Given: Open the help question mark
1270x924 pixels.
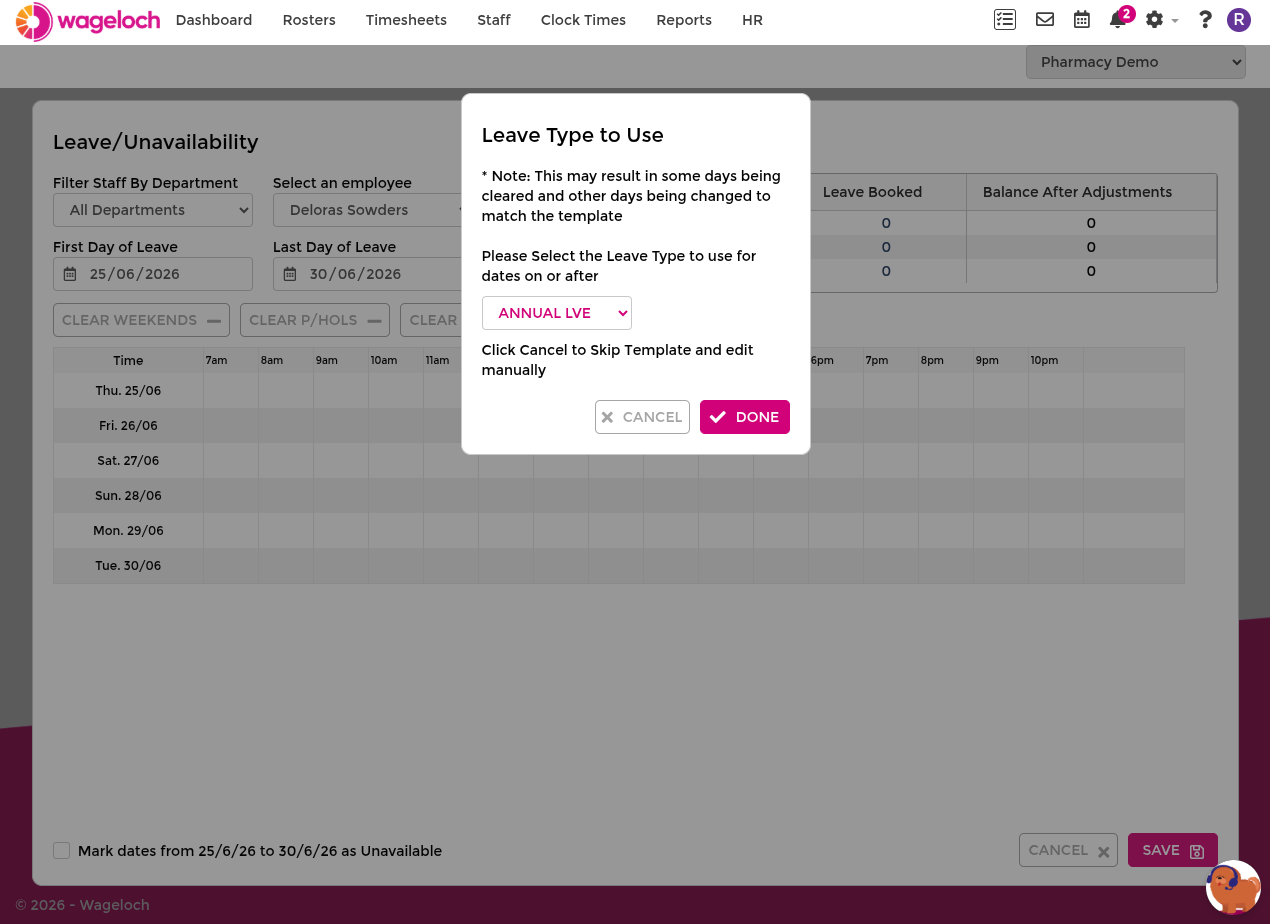Looking at the screenshot, I should tap(1205, 20).
